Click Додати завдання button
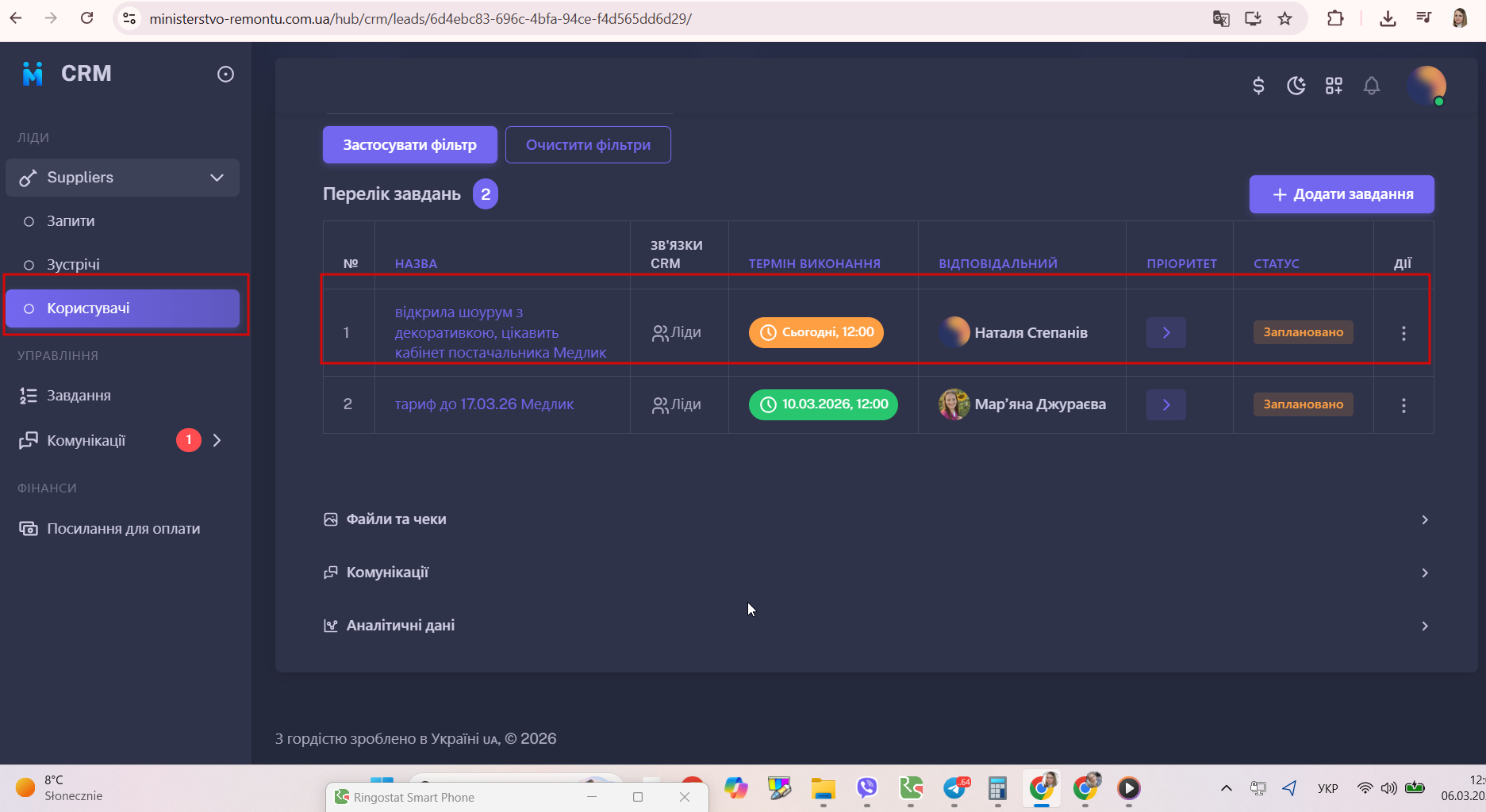This screenshot has height=812, width=1486. [x=1342, y=194]
